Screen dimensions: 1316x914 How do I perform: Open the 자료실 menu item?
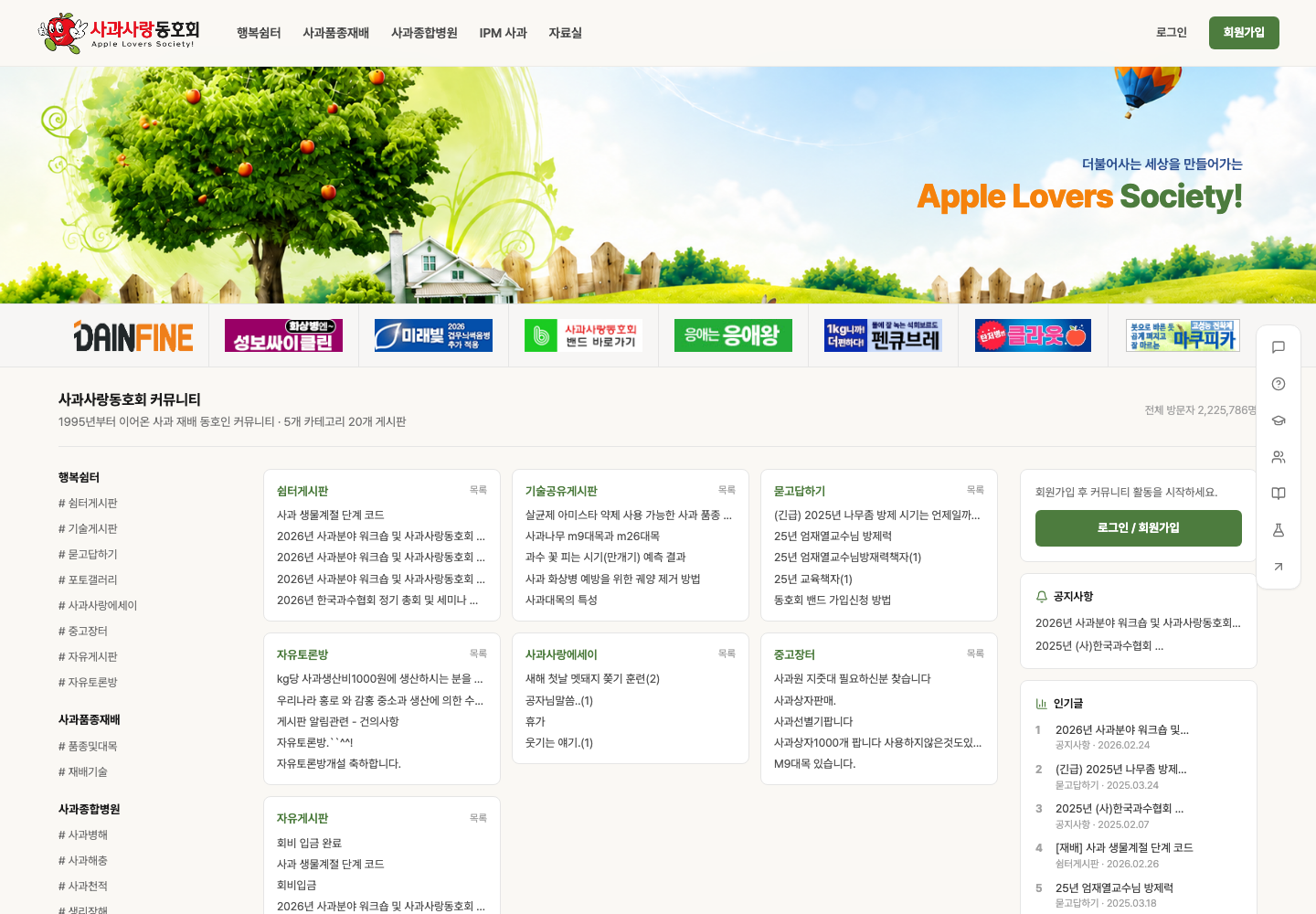pyautogui.click(x=565, y=33)
